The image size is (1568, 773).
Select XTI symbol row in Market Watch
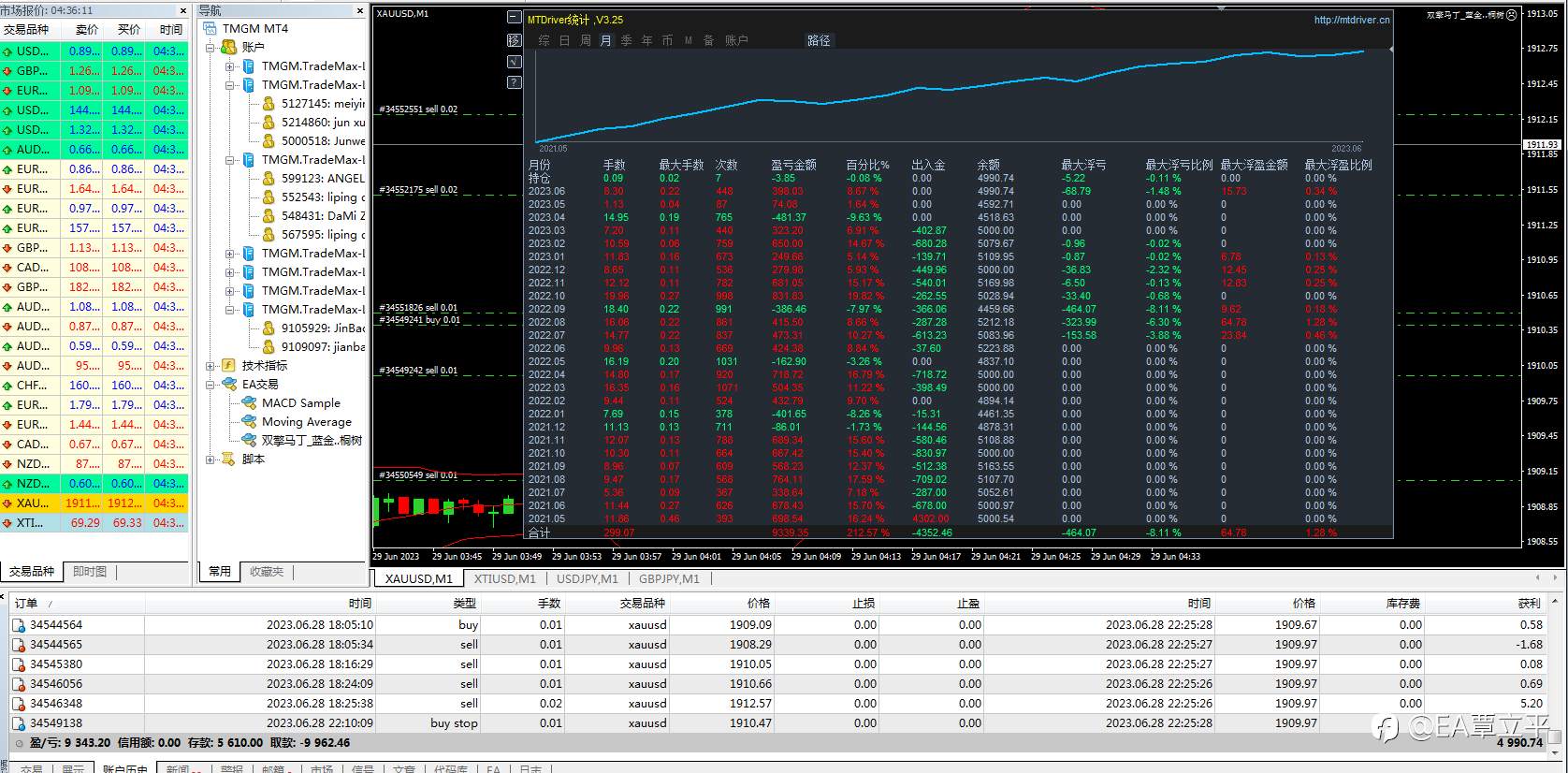pyautogui.click(x=94, y=522)
